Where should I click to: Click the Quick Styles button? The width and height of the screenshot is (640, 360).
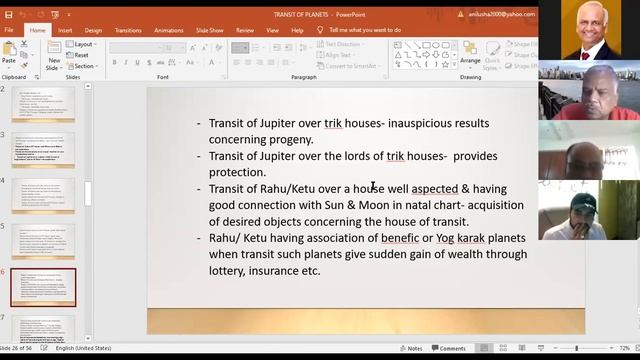pos(492,56)
